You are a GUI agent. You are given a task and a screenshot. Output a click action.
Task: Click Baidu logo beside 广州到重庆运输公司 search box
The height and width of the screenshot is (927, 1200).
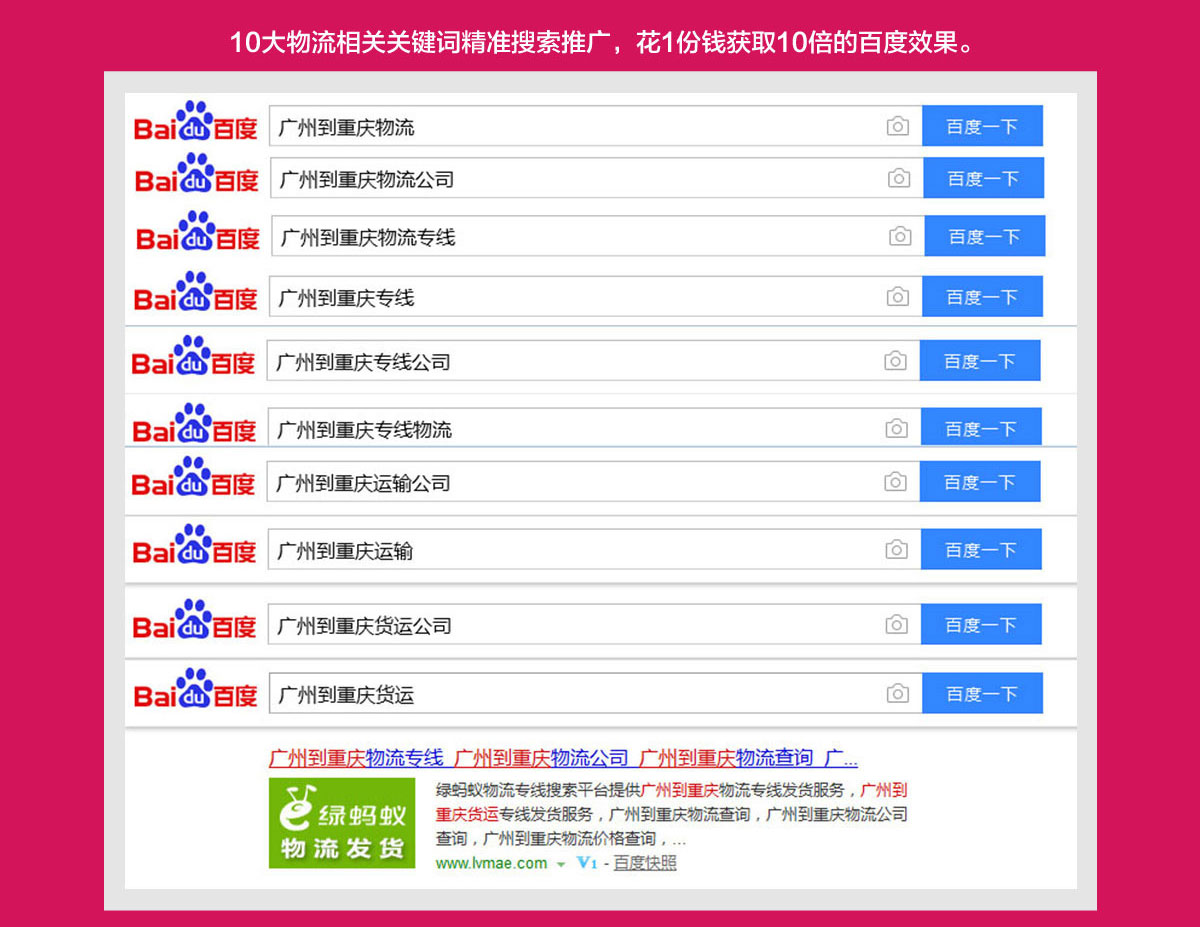tap(194, 478)
